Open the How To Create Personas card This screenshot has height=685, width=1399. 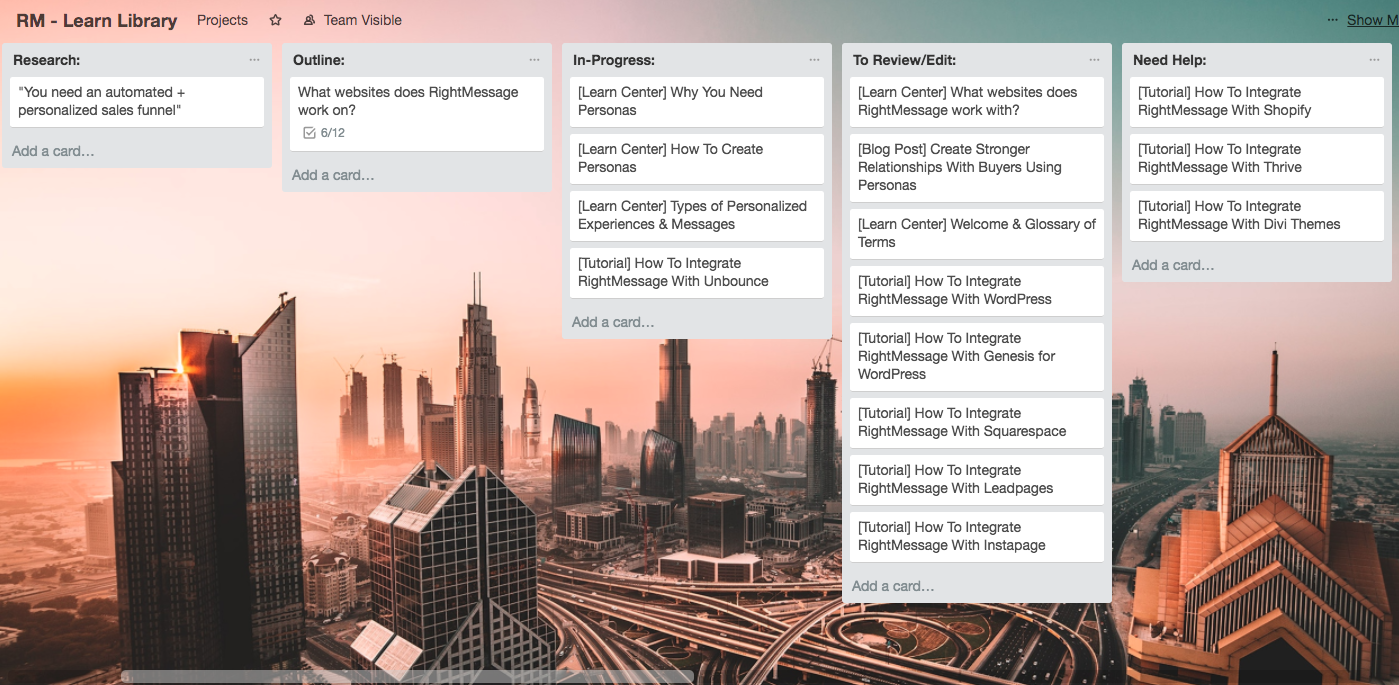697,159
